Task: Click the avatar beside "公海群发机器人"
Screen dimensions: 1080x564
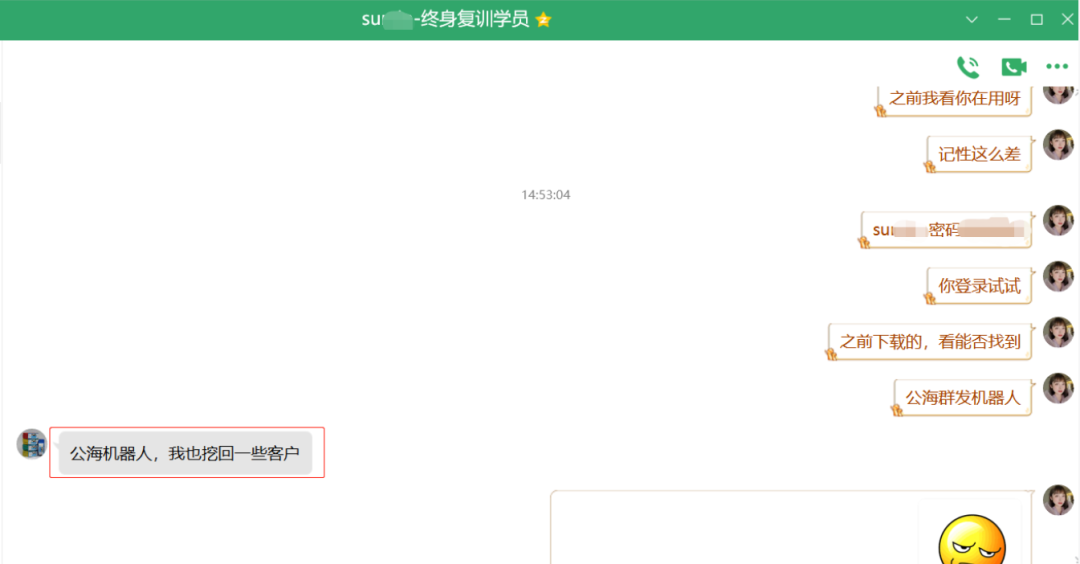Action: [x=1058, y=388]
